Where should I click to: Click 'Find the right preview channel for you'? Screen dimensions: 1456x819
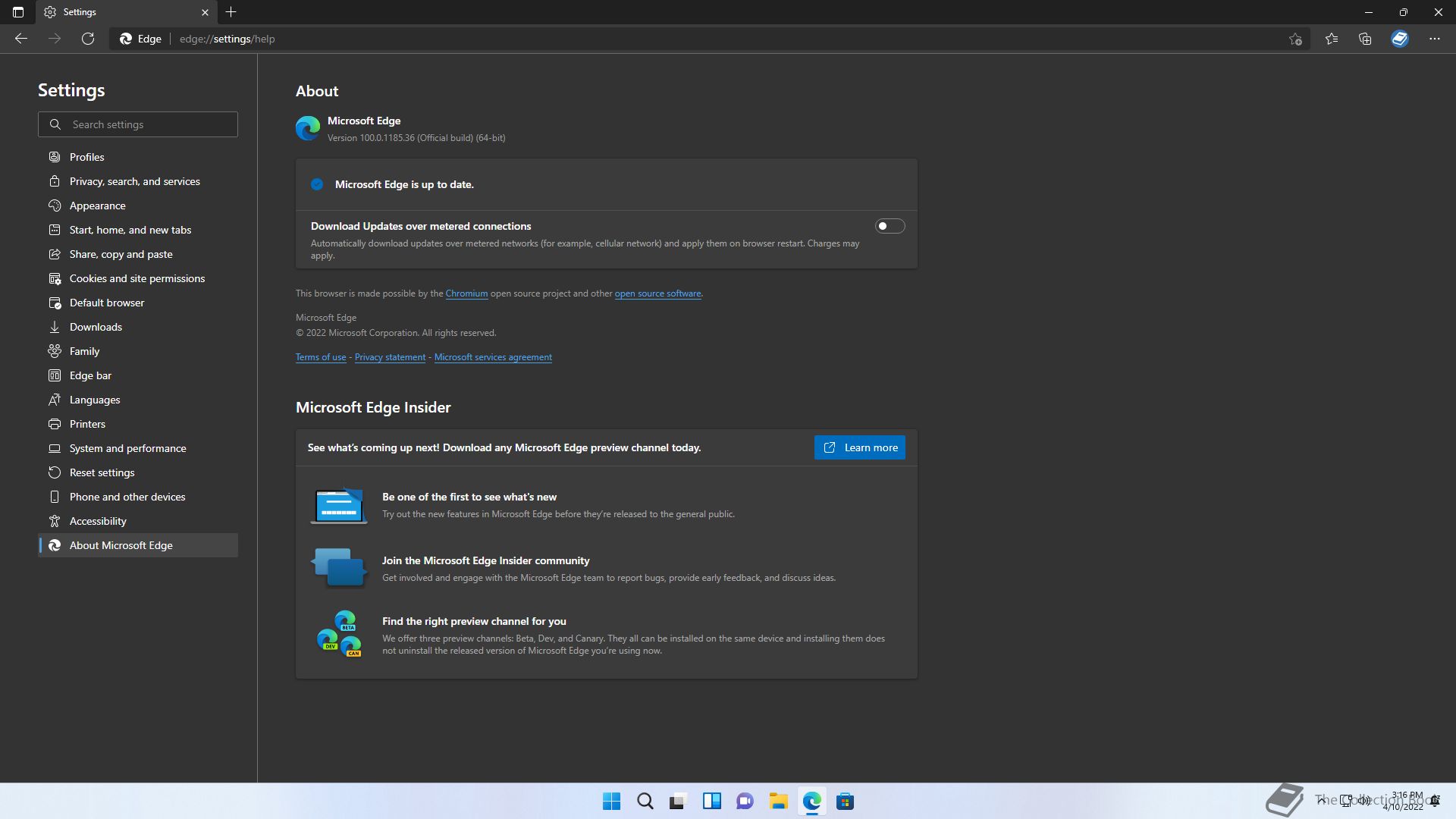[x=474, y=621]
